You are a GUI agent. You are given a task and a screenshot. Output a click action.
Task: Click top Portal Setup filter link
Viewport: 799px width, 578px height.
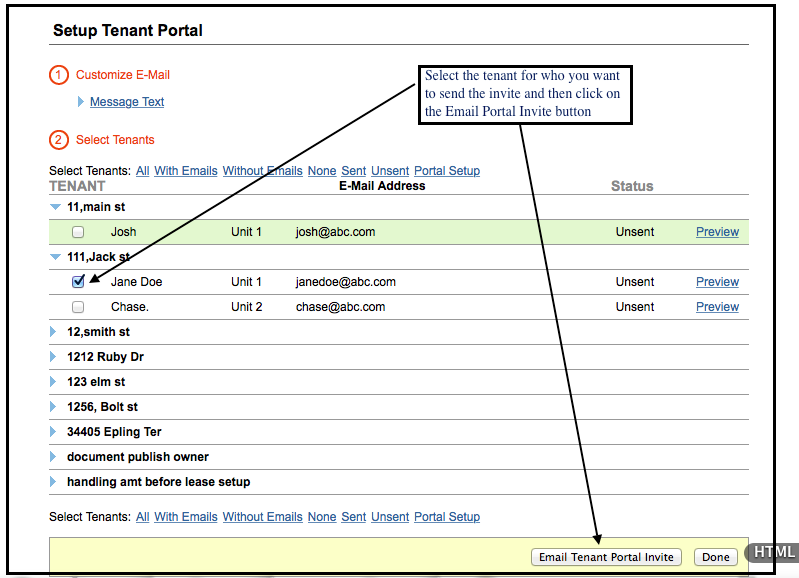[447, 171]
